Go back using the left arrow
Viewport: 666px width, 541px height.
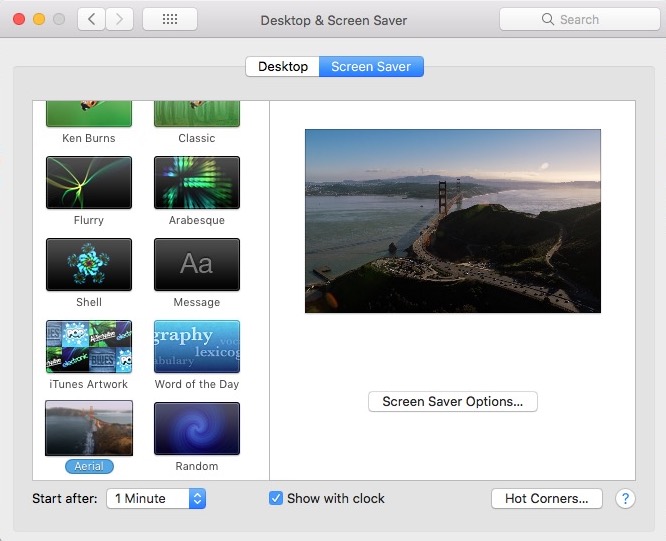click(x=92, y=19)
